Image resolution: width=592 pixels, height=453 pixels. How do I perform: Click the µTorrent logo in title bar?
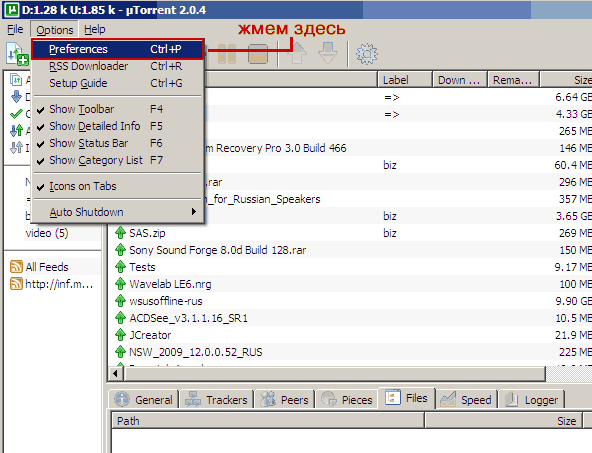click(x=11, y=9)
